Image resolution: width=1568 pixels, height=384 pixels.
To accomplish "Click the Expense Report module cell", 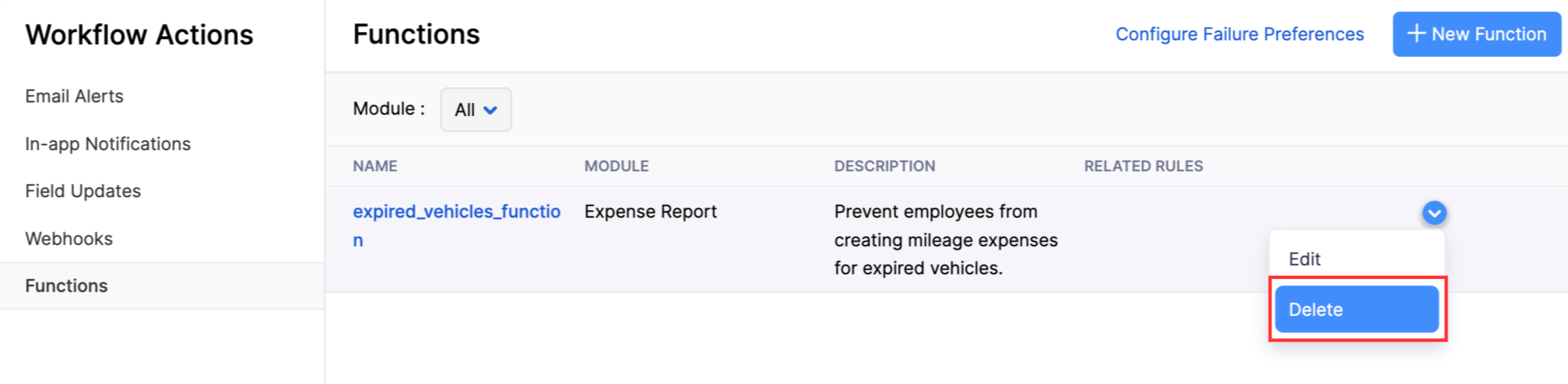I will click(x=650, y=211).
